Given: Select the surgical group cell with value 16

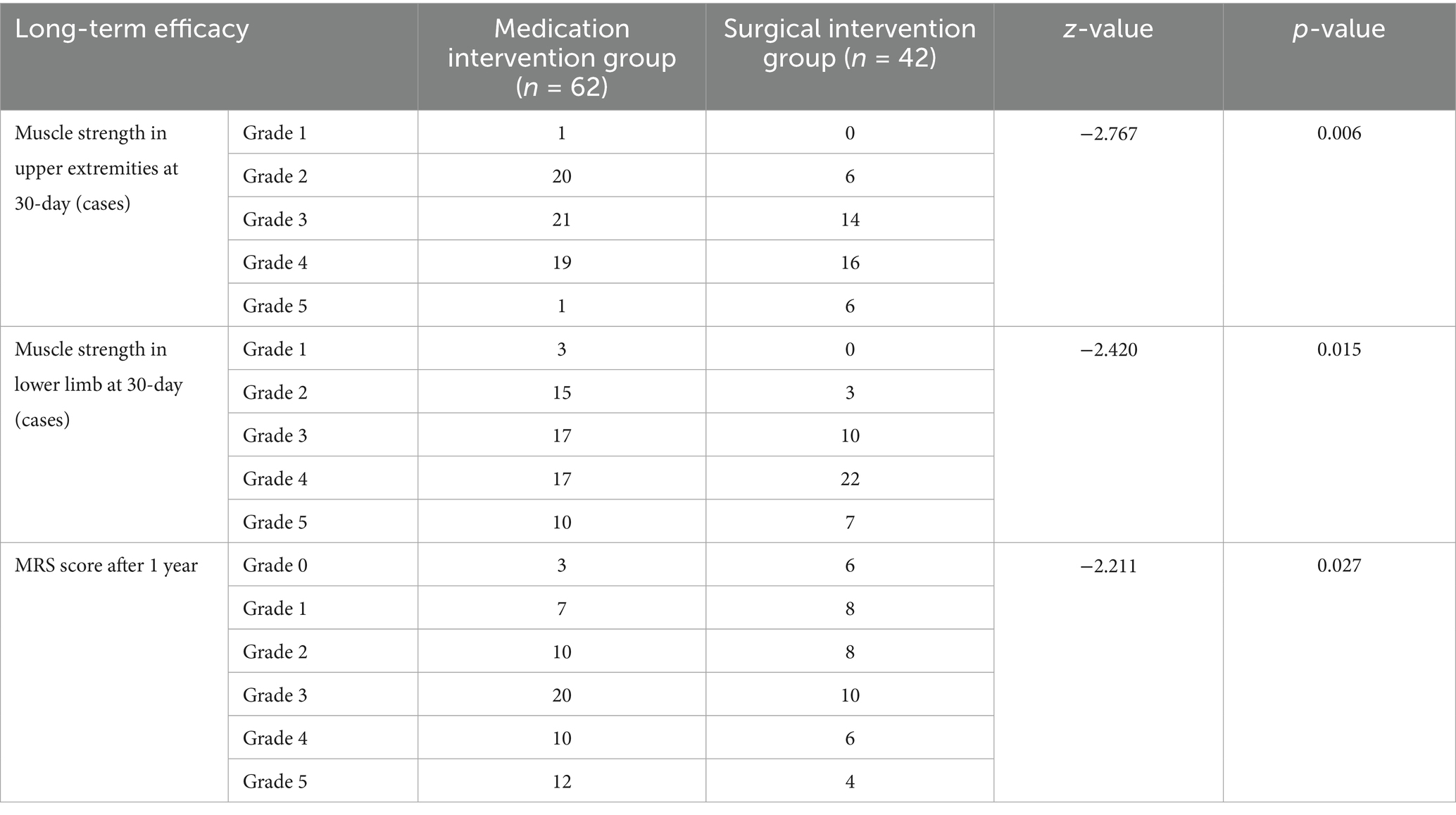Looking at the screenshot, I should (x=850, y=263).
